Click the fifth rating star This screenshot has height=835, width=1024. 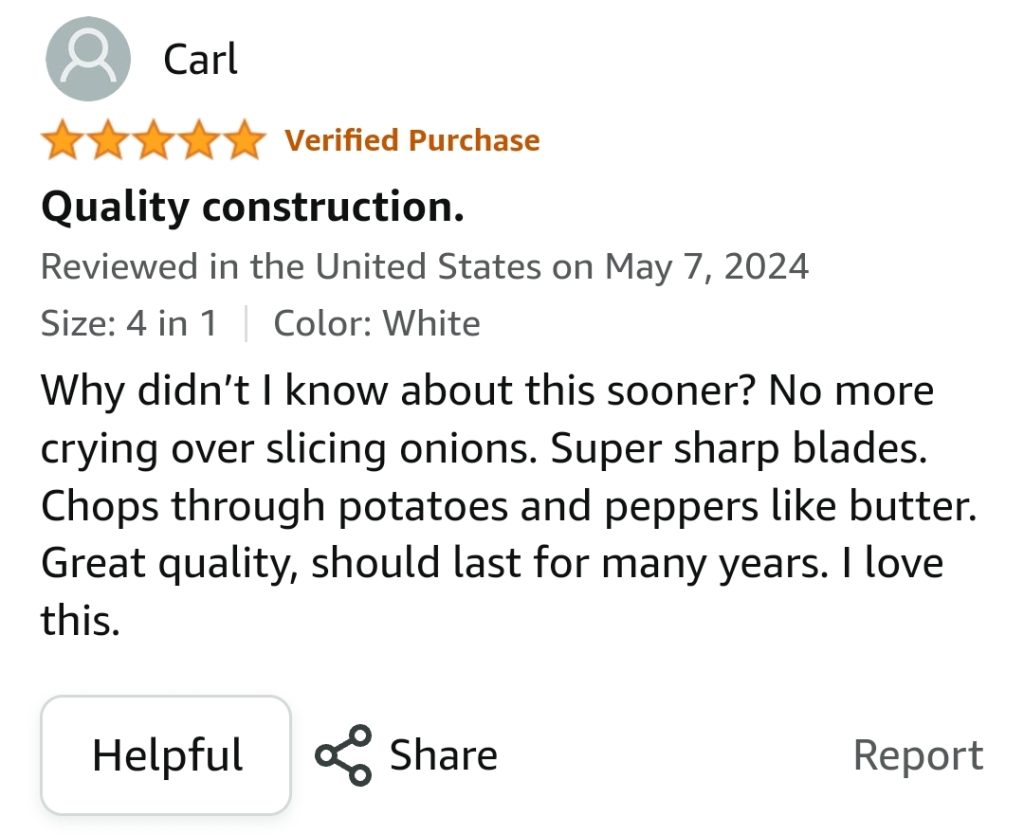click(x=244, y=140)
